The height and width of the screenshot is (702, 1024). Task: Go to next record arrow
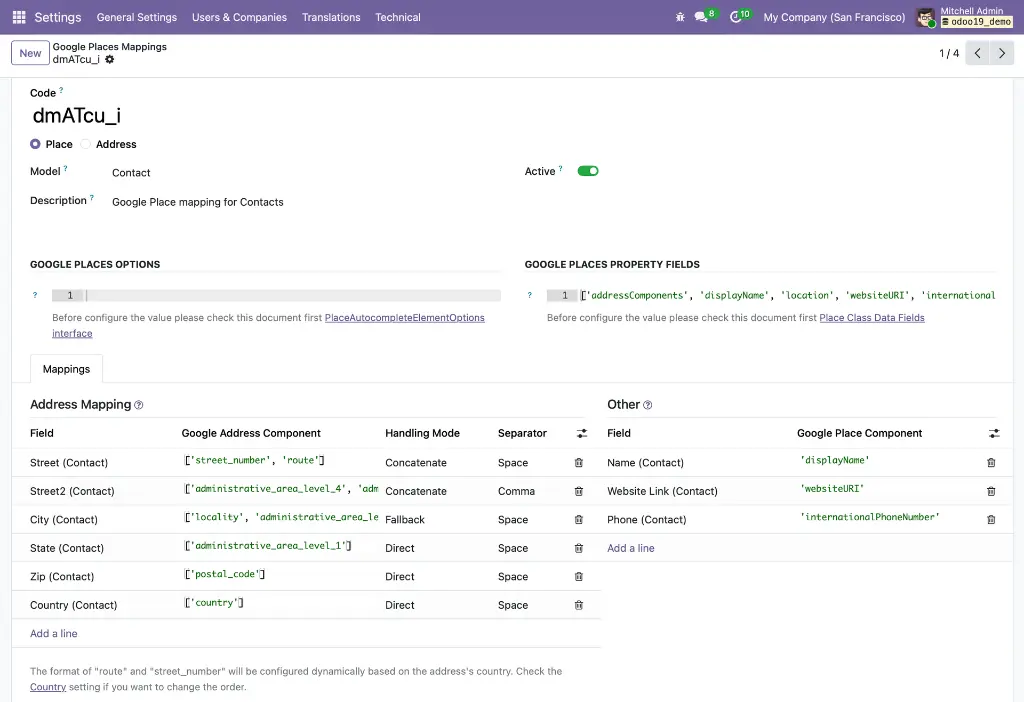pyautogui.click(x=1002, y=54)
